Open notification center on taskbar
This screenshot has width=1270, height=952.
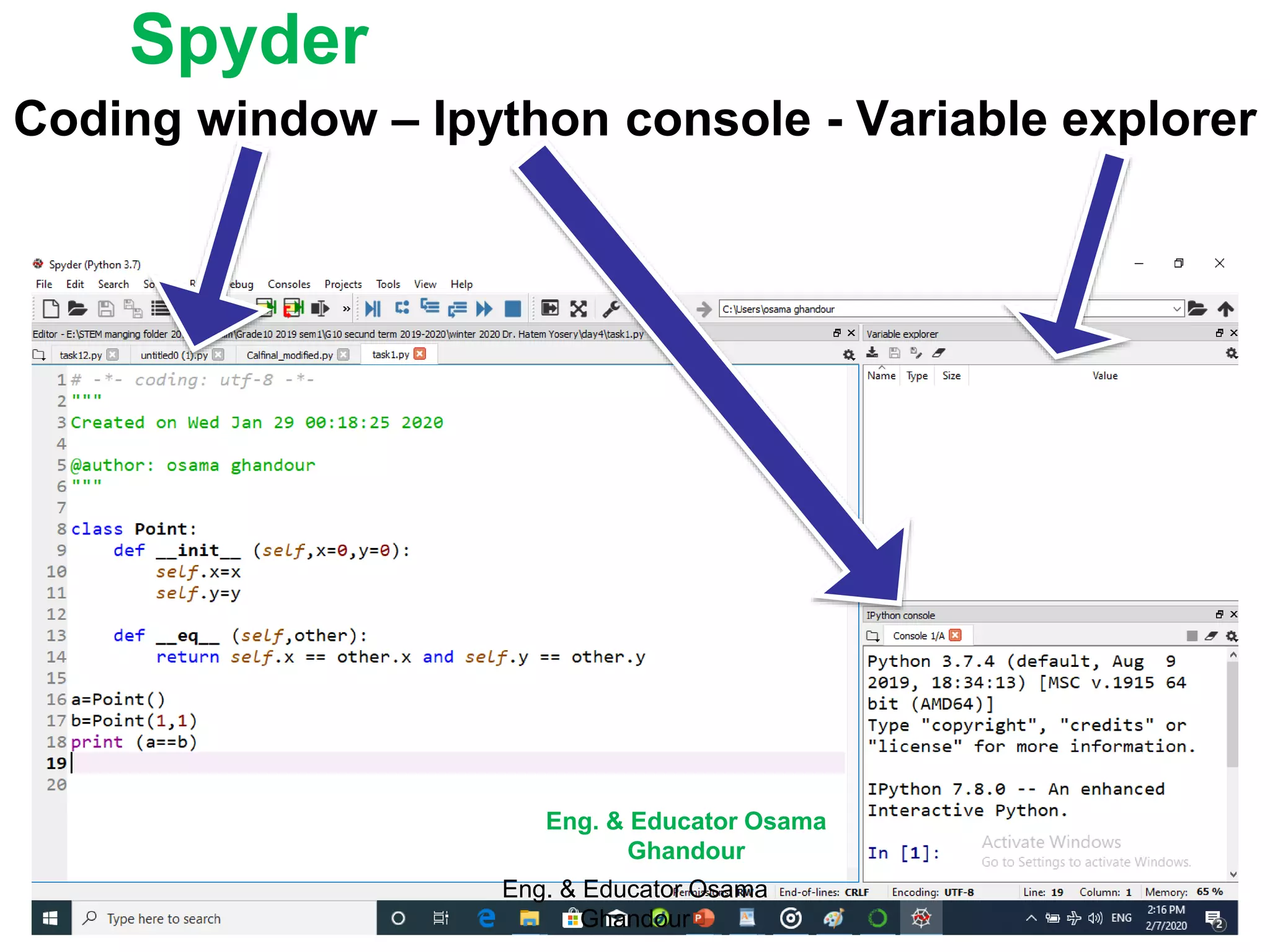(x=1214, y=919)
